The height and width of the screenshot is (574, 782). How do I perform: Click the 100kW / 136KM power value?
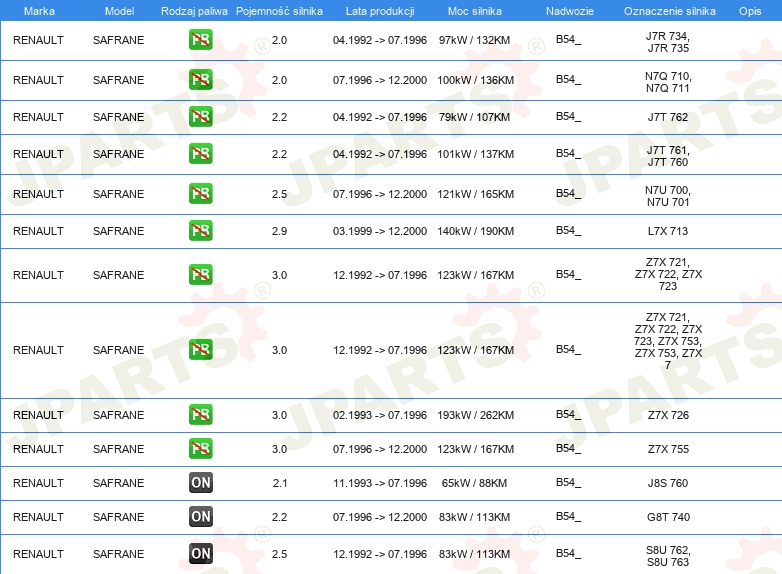click(475, 80)
